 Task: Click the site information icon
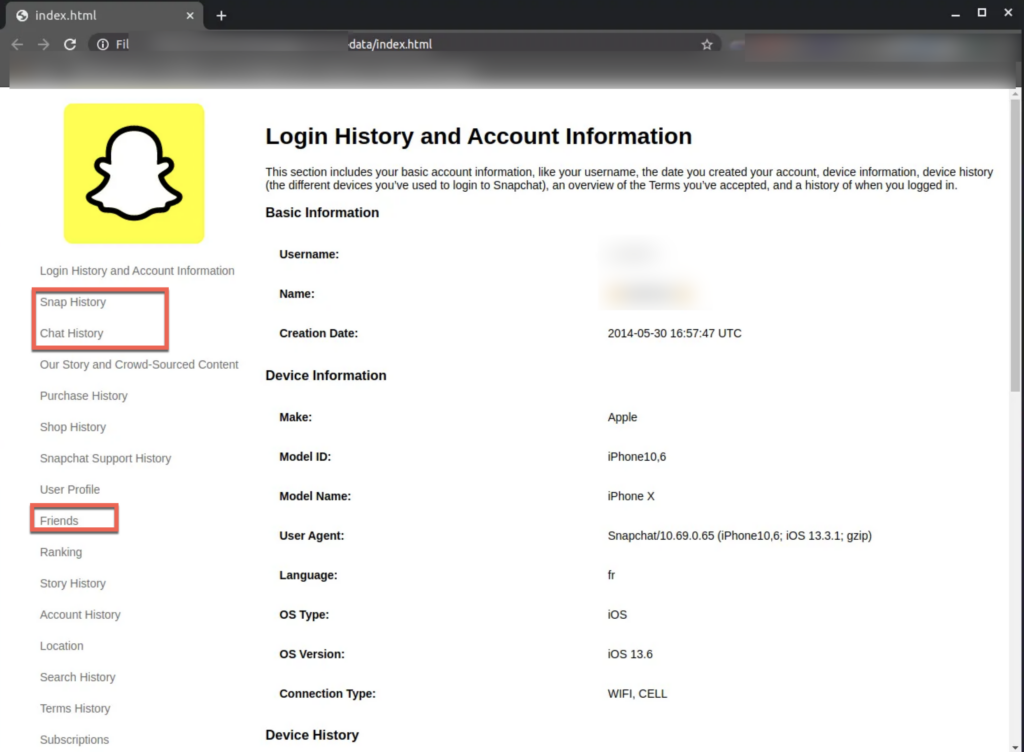click(102, 44)
